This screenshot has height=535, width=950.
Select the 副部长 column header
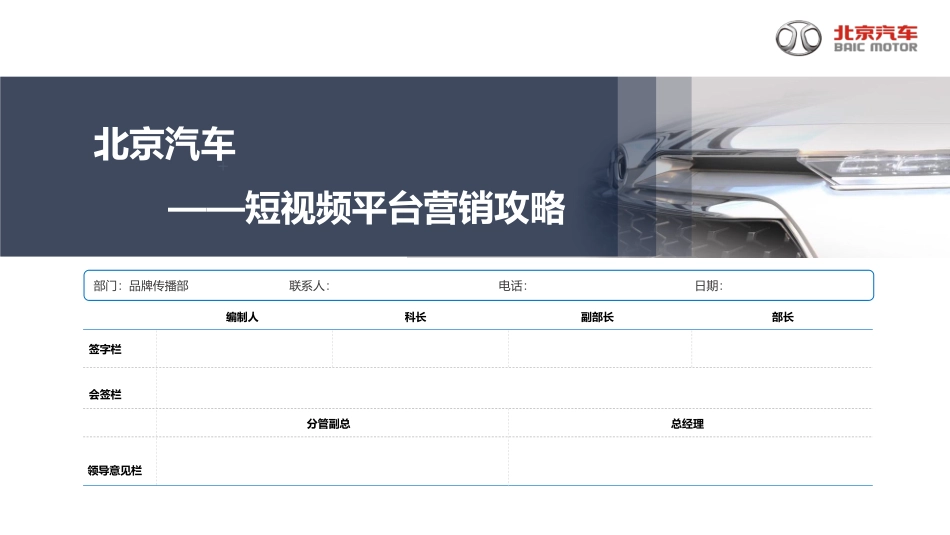pos(597,317)
